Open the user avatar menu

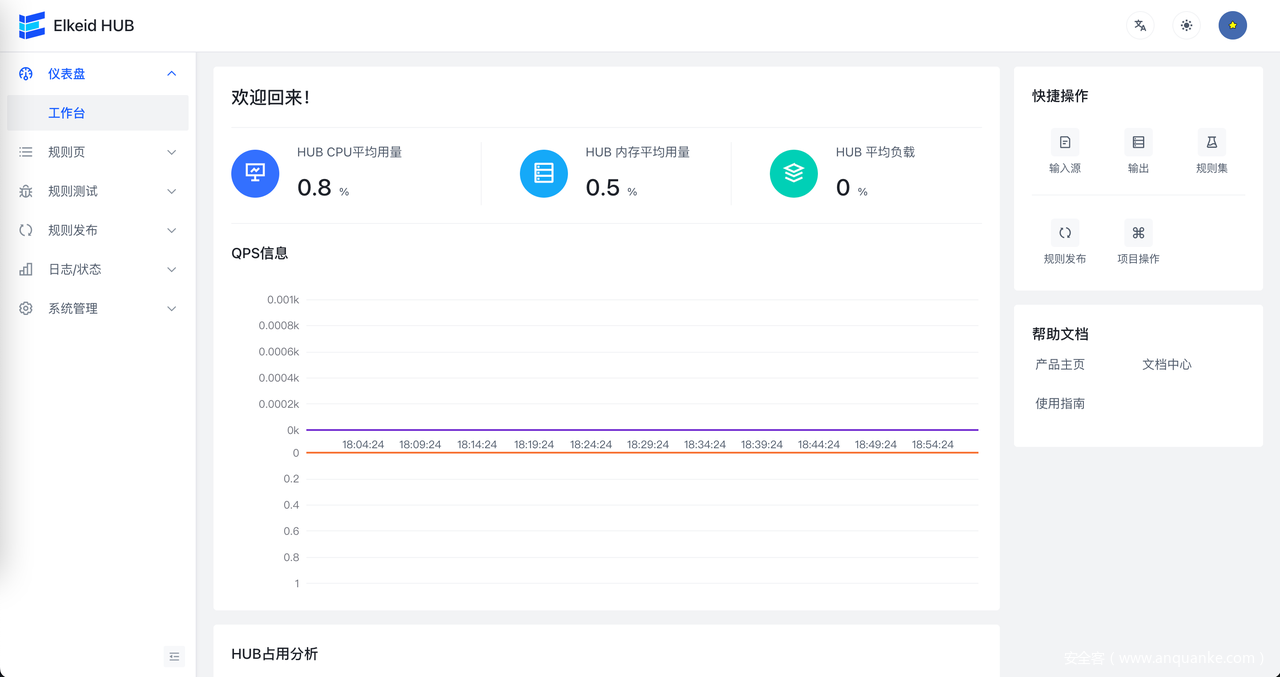click(x=1232, y=26)
